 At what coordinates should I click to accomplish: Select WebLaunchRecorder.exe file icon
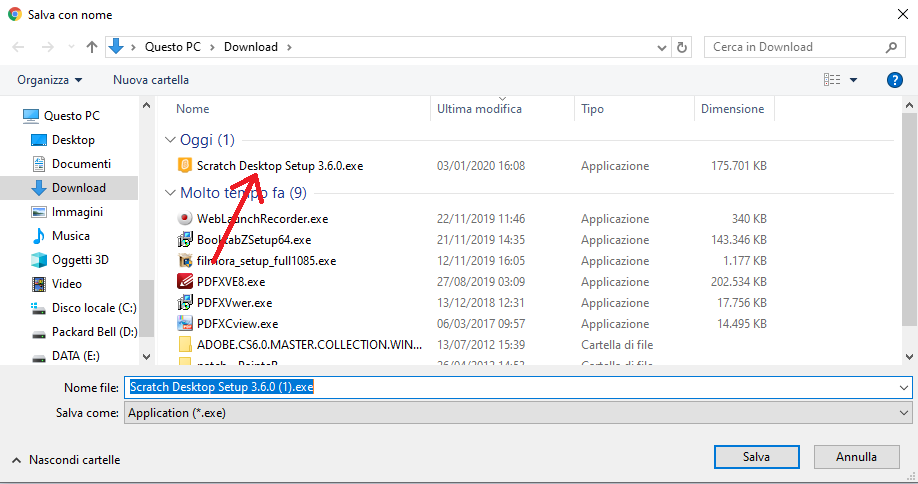[184, 218]
